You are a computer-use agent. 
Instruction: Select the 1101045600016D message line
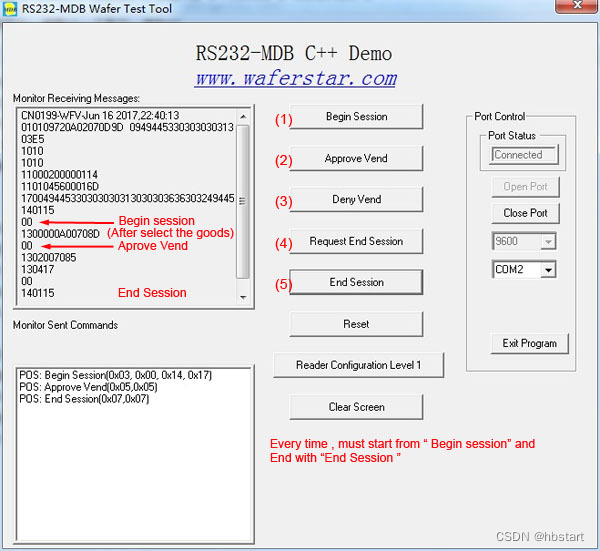[x=60, y=187]
